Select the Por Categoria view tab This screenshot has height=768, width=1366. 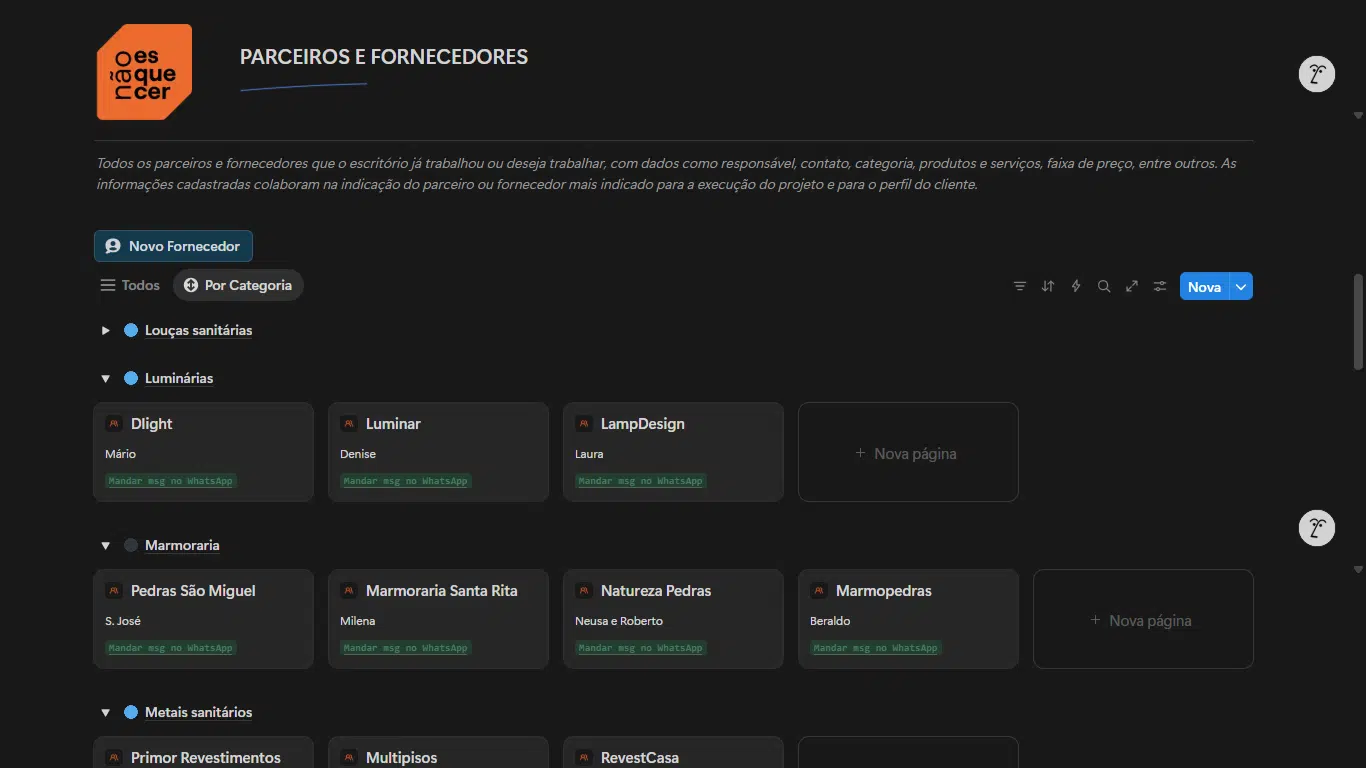[x=238, y=285]
